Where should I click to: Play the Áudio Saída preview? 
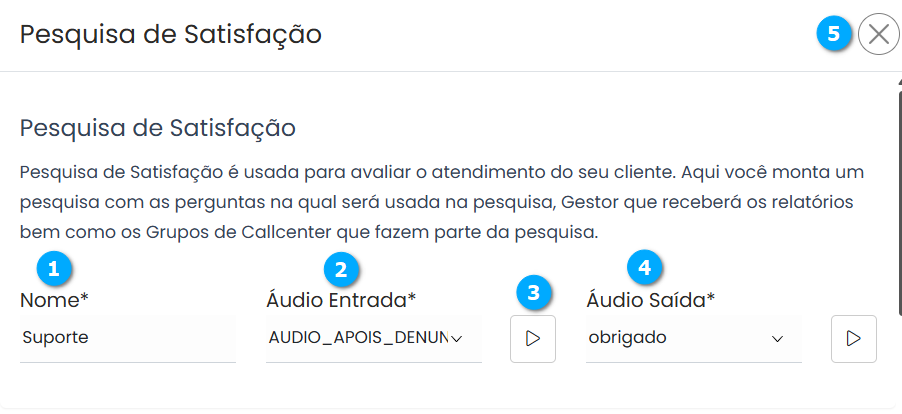(x=853, y=339)
